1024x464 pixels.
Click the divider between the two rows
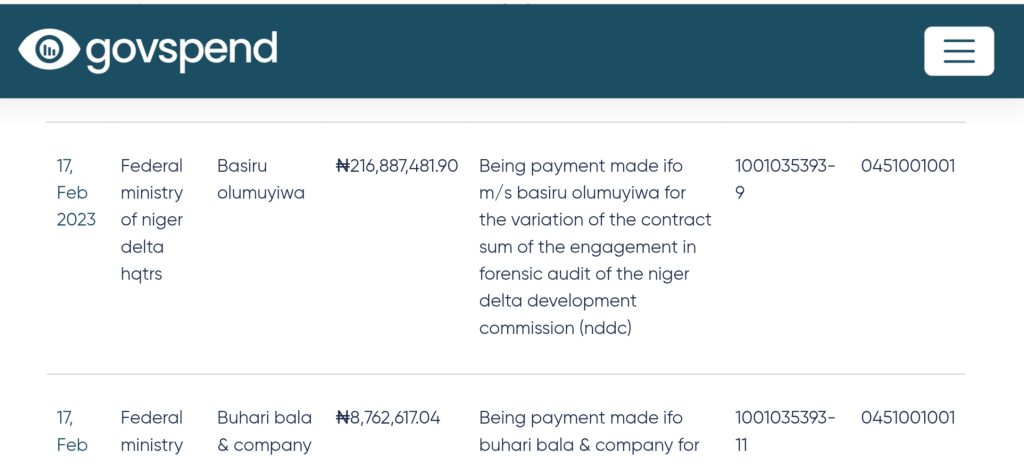pyautogui.click(x=505, y=374)
